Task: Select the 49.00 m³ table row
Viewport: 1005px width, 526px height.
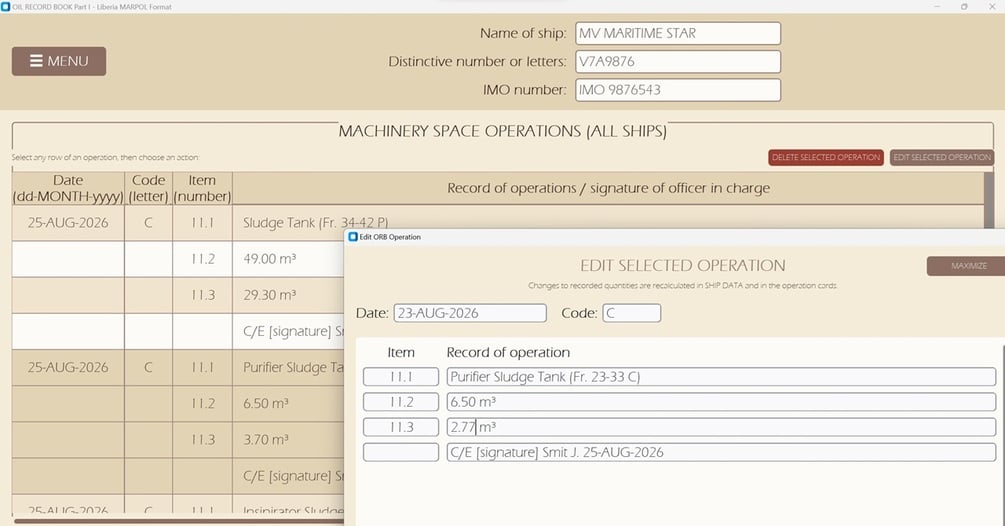Action: [x=178, y=259]
